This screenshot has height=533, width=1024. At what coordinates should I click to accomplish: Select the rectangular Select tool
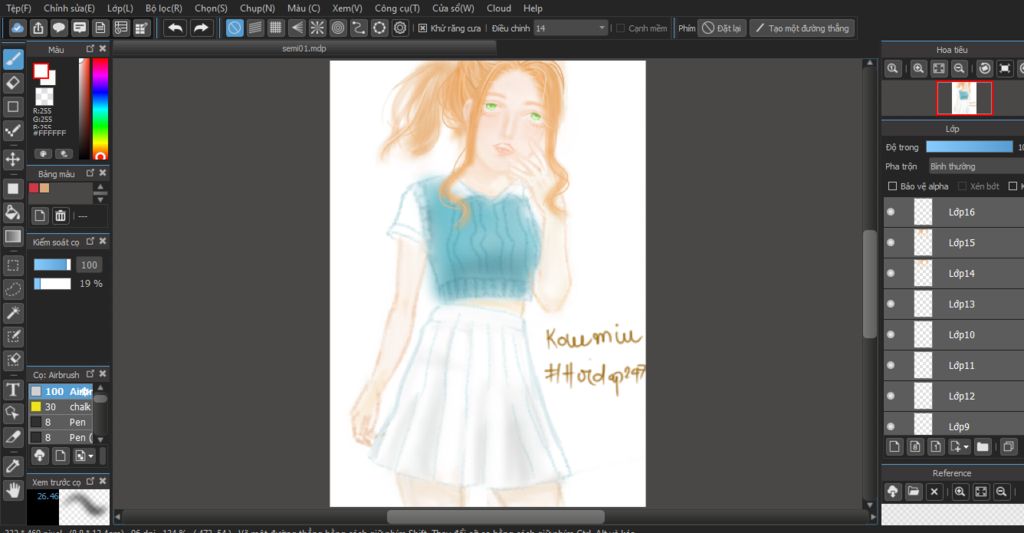coord(13,265)
